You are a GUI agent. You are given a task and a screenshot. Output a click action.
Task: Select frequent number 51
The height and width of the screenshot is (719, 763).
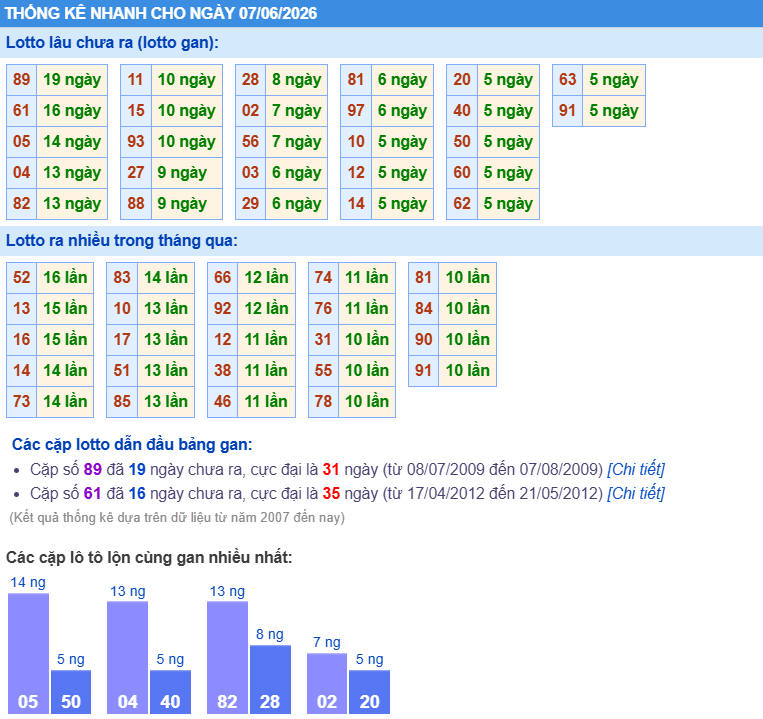122,371
